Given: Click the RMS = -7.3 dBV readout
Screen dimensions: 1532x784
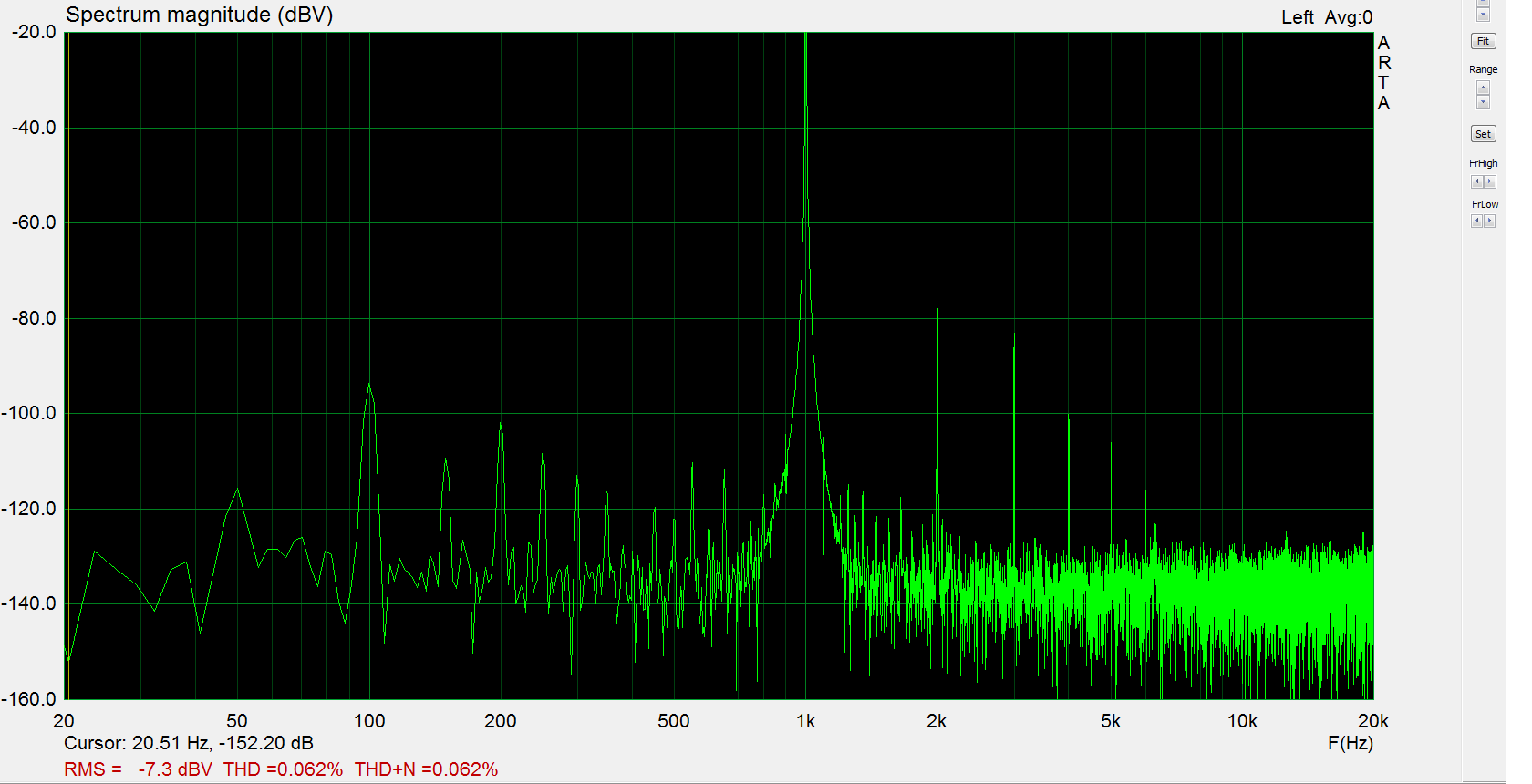Looking at the screenshot, I should click(x=138, y=769).
